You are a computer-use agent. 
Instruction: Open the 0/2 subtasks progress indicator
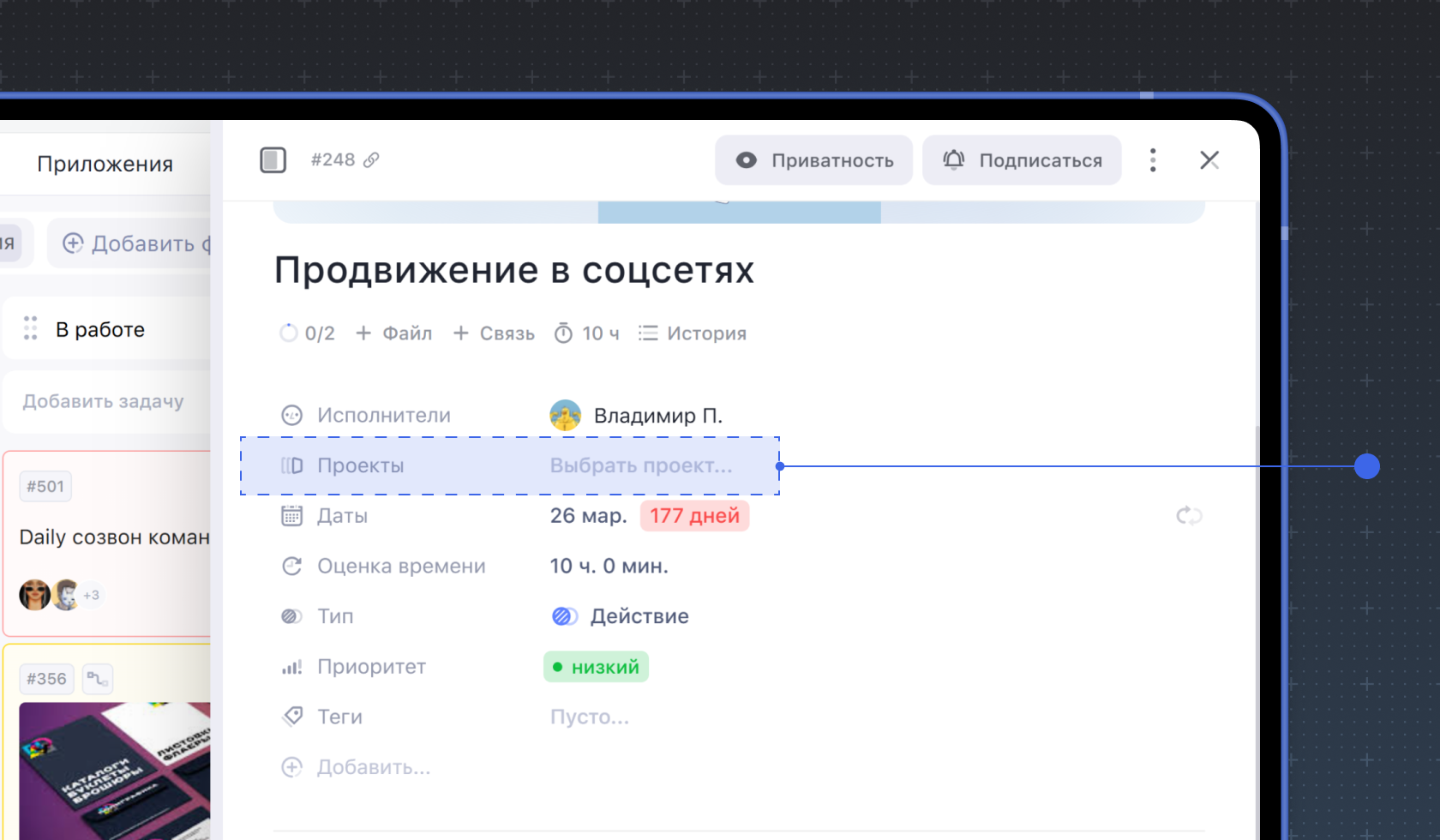pyautogui.click(x=307, y=333)
